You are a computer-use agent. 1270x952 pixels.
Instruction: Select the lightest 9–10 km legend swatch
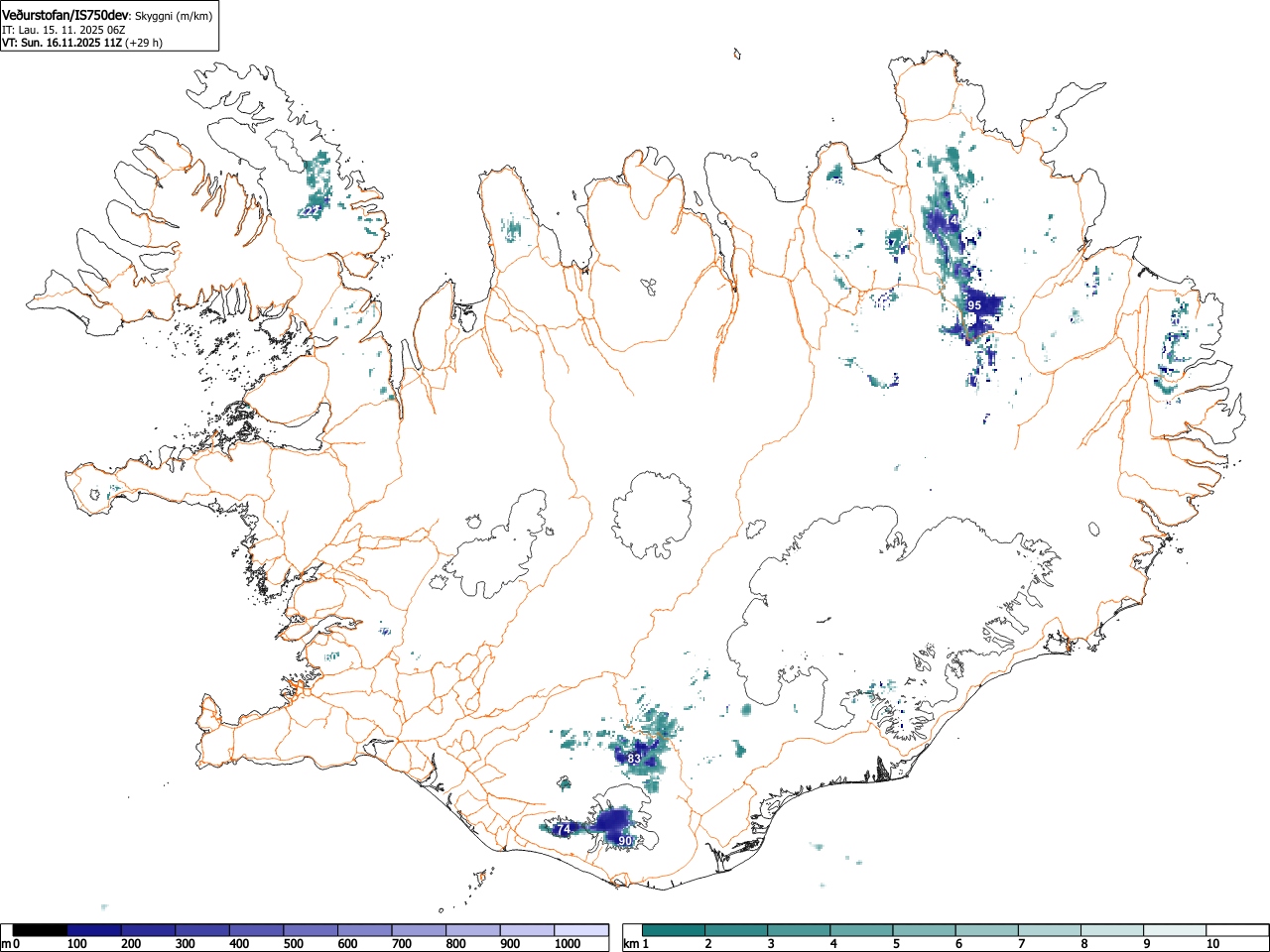[x=1174, y=930]
